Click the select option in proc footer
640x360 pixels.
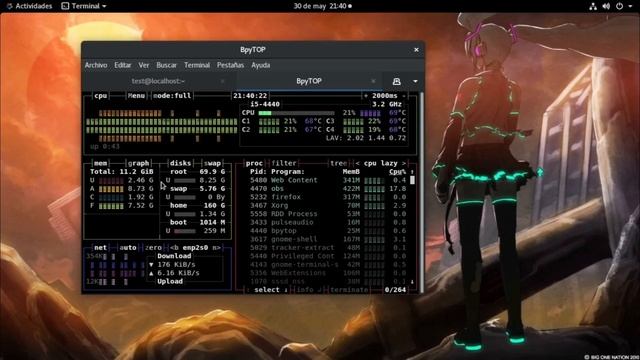tap(267, 289)
